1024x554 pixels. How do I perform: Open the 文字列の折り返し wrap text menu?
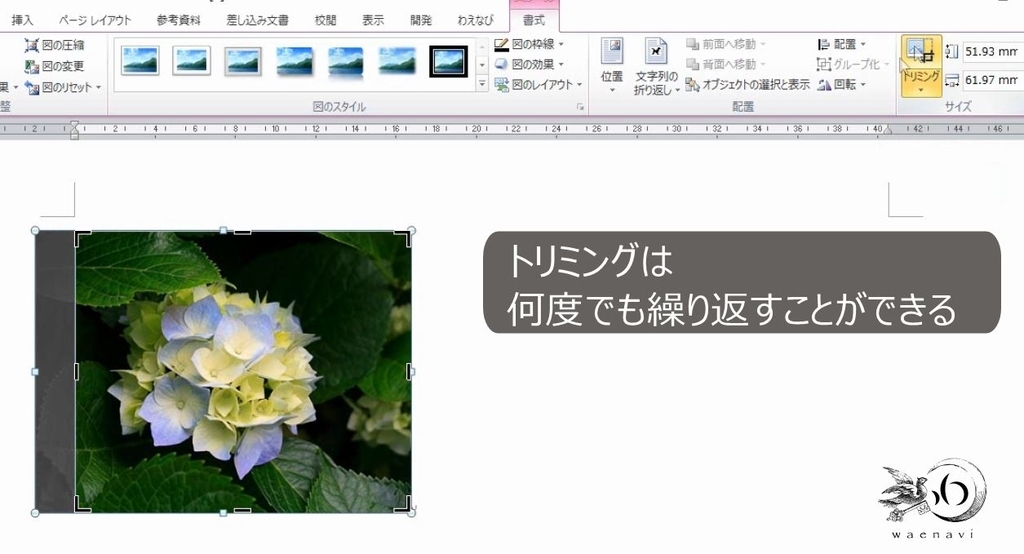click(x=656, y=66)
